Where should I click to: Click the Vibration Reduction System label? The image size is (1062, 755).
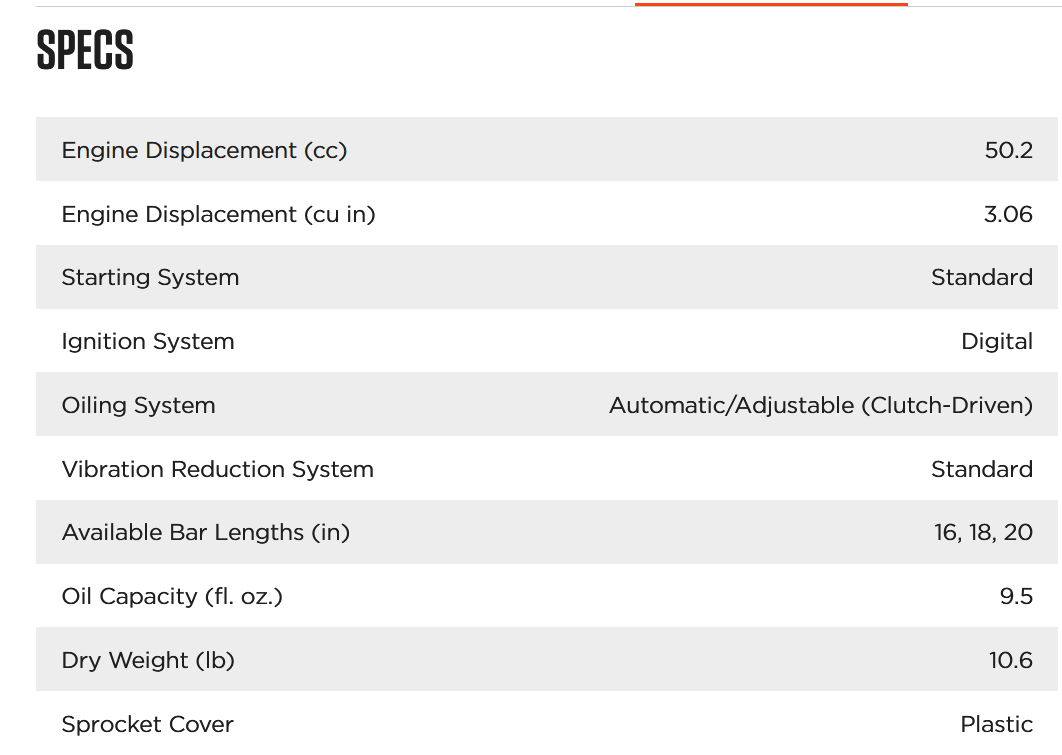[x=217, y=469]
